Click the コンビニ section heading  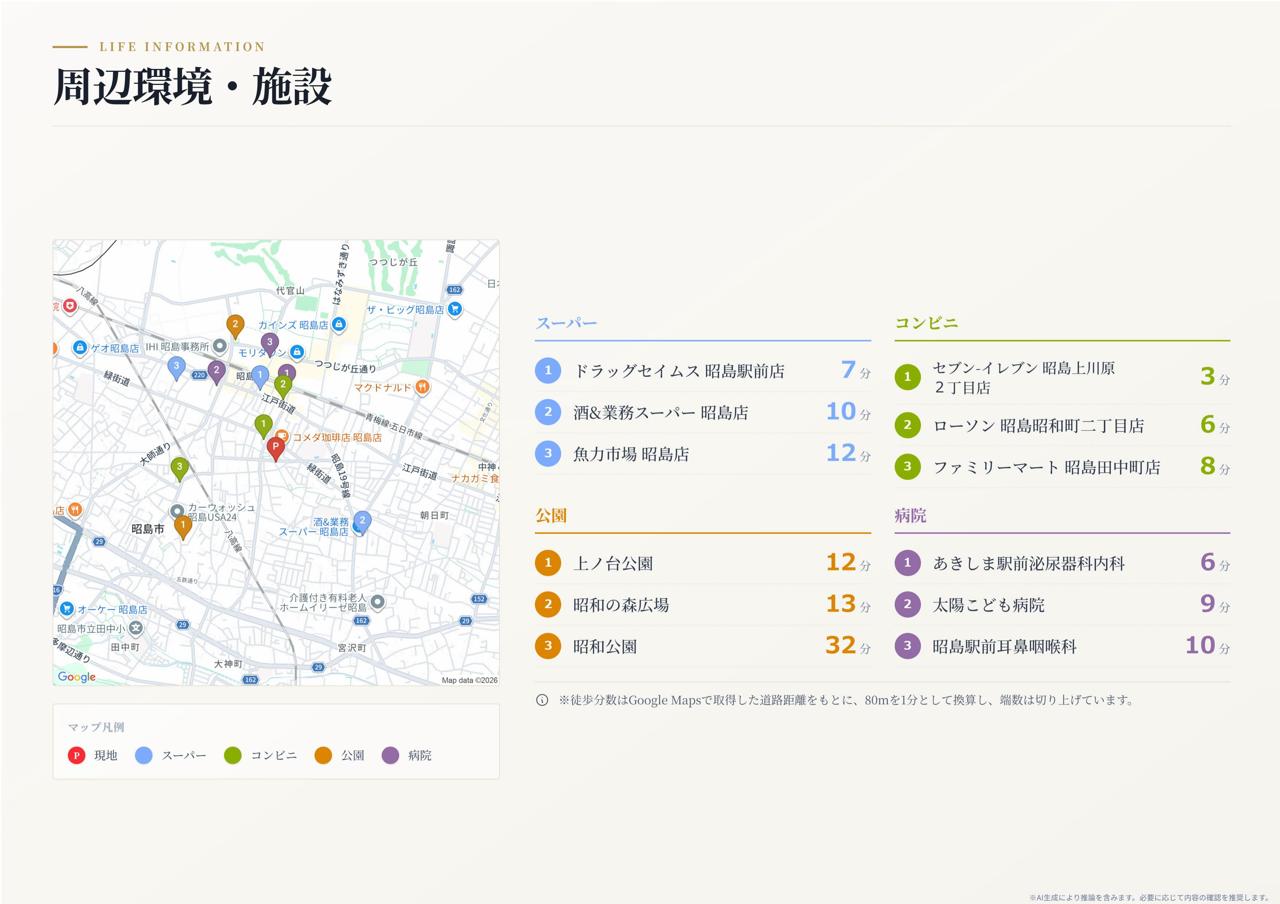point(926,323)
